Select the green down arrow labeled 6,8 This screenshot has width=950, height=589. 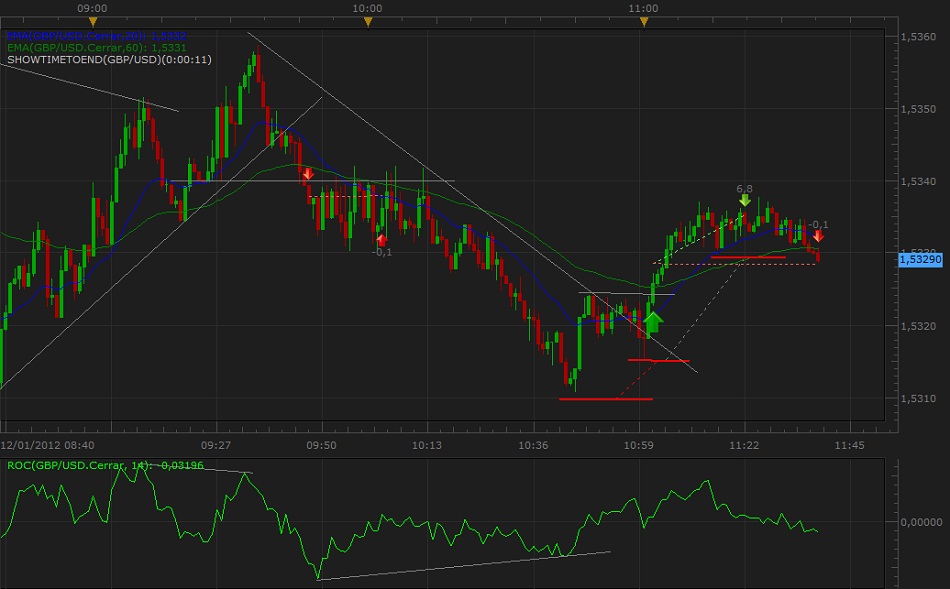[744, 201]
